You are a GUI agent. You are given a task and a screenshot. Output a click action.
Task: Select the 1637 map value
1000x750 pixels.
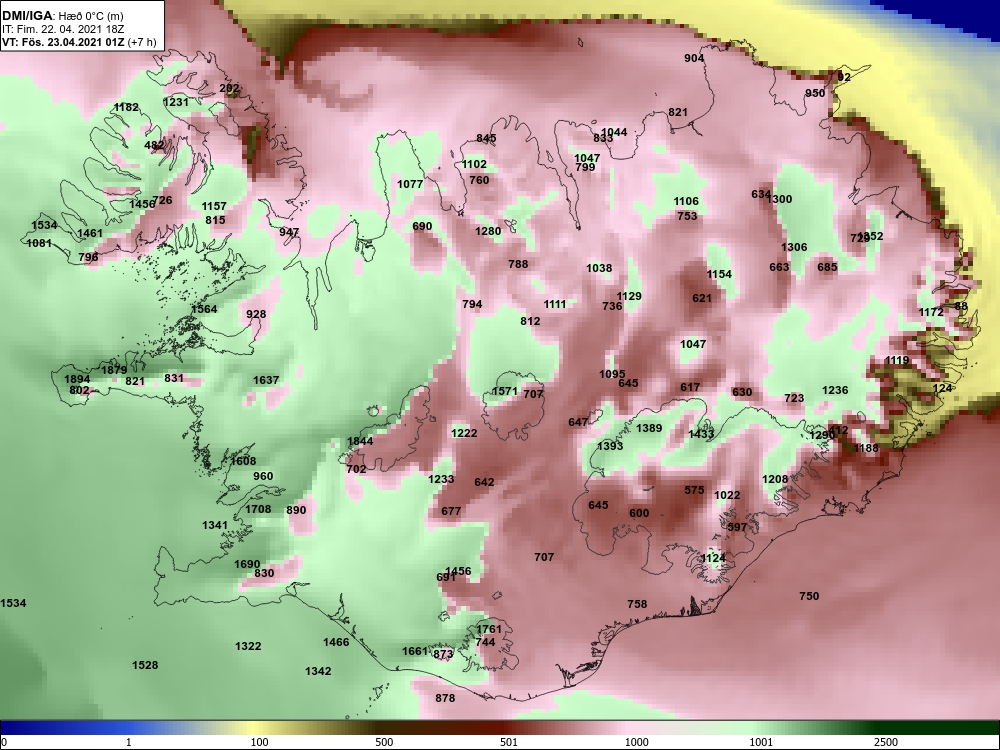266,380
